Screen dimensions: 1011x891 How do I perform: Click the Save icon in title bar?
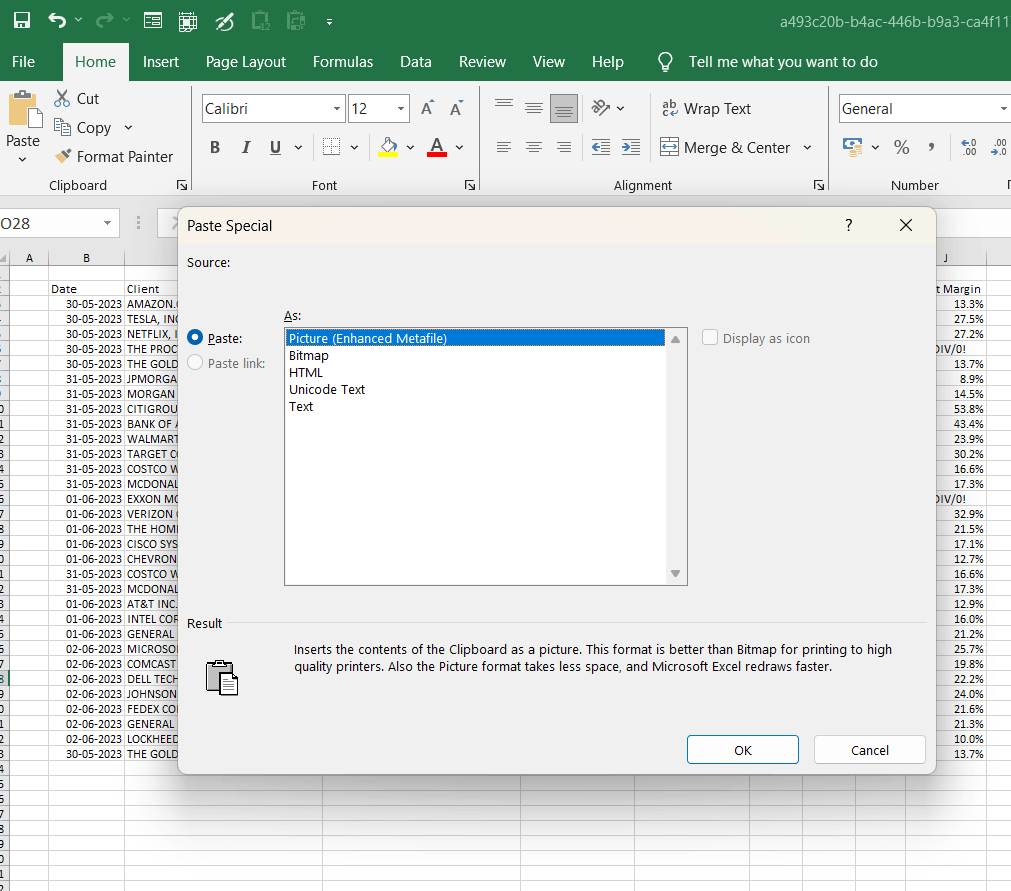point(22,20)
